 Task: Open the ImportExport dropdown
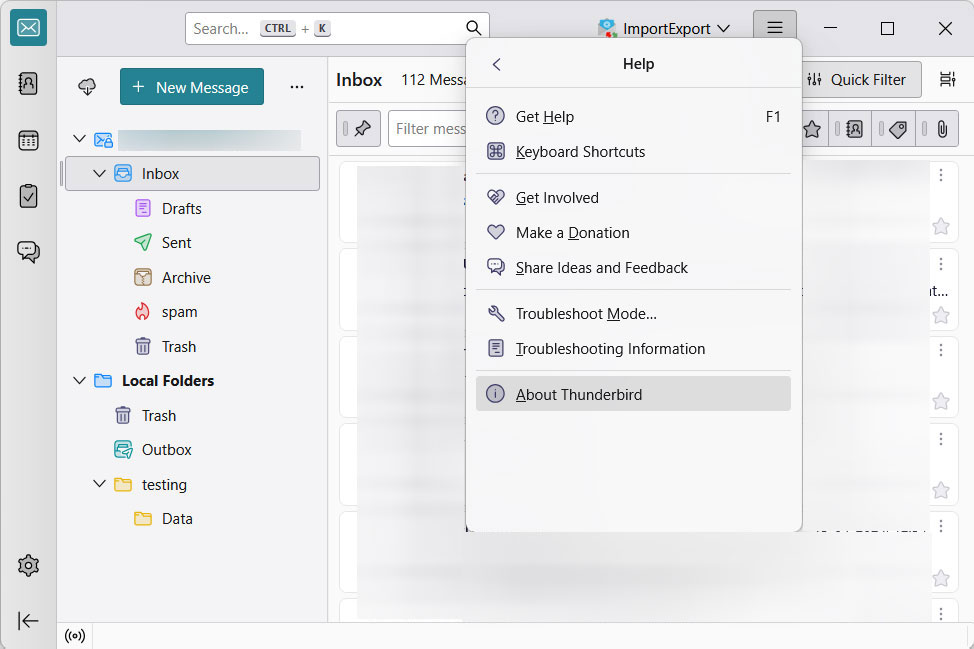tap(664, 29)
